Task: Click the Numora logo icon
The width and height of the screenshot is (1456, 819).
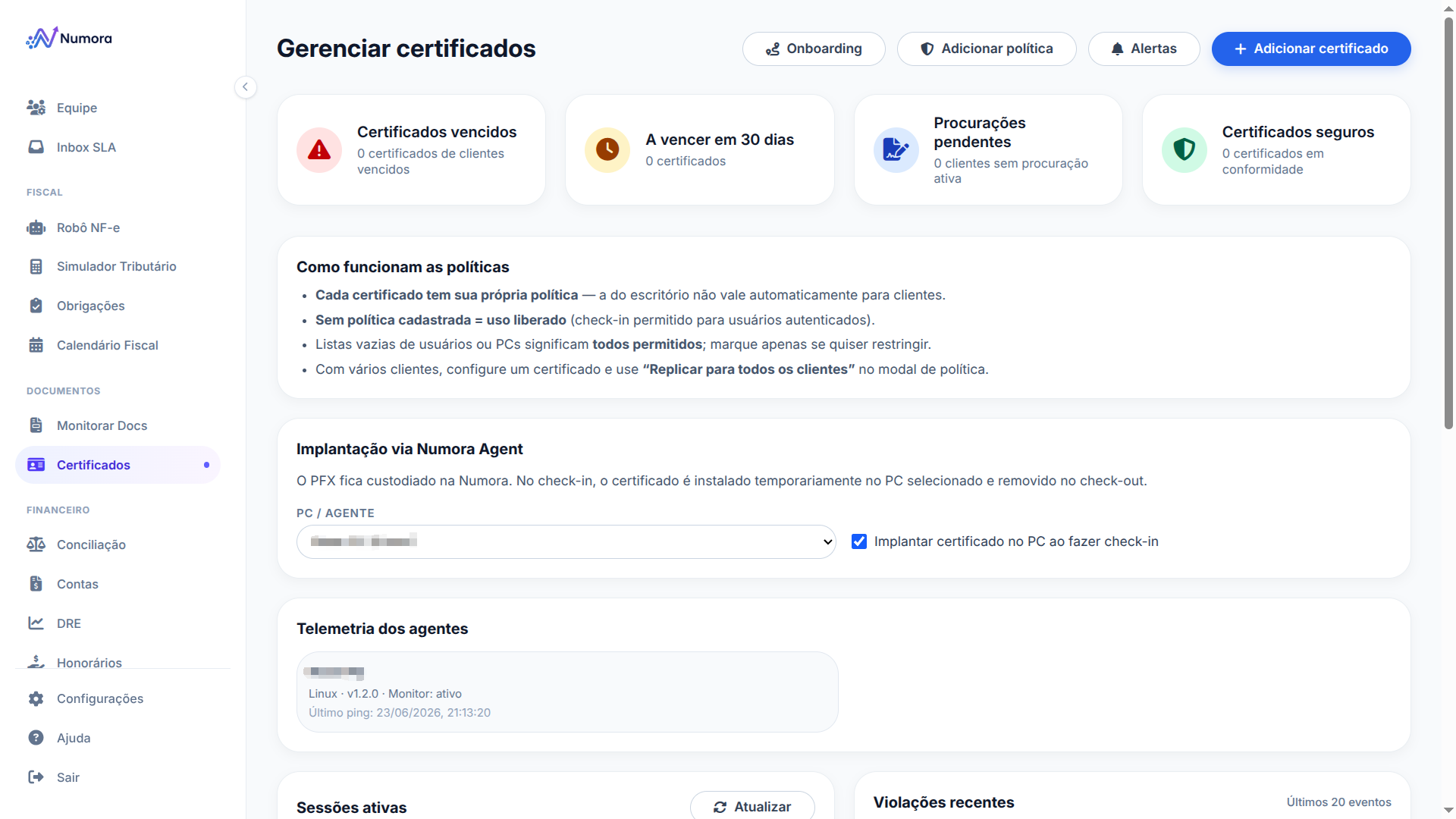Action: click(42, 38)
